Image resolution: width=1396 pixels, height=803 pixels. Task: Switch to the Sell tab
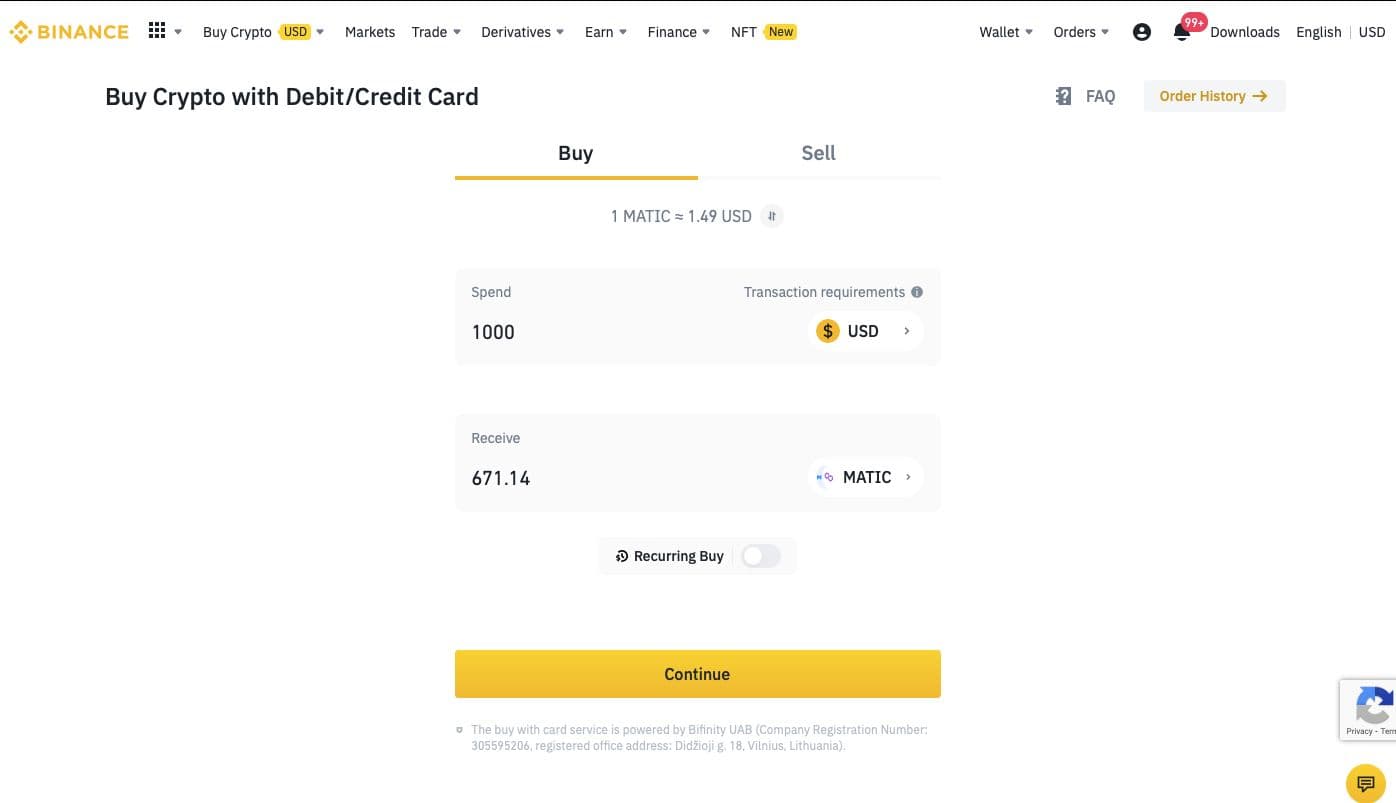tap(818, 153)
